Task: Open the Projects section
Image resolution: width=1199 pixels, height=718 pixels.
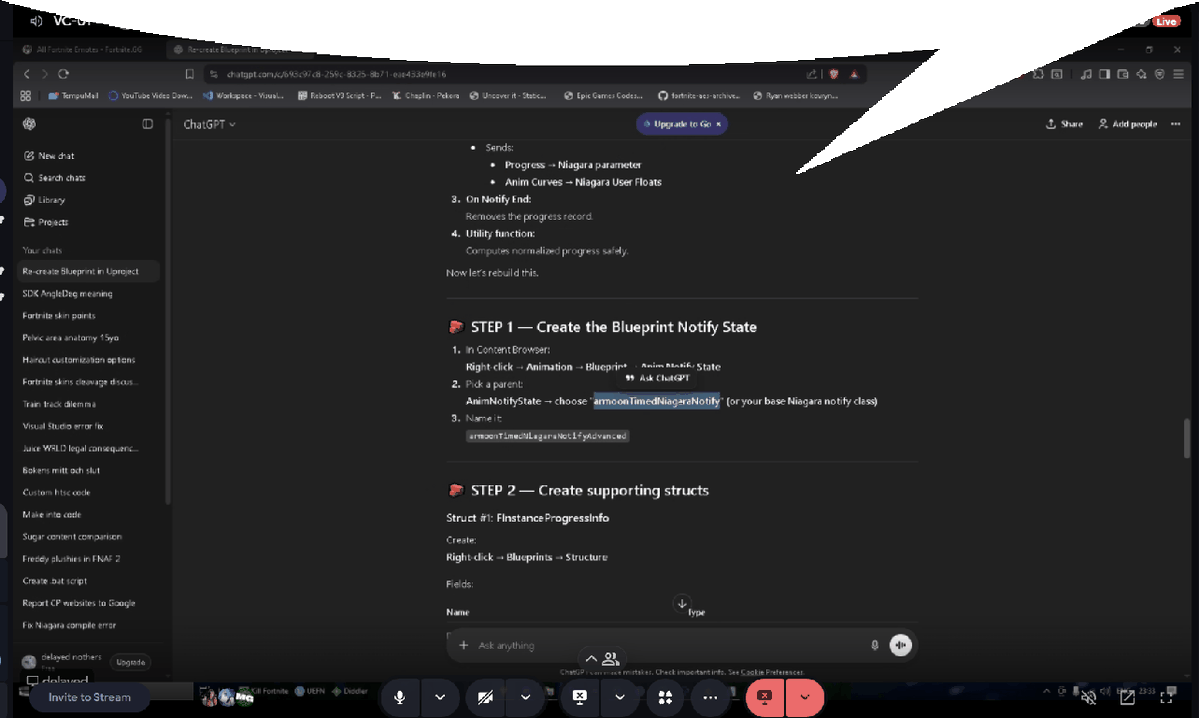Action: pos(46,222)
